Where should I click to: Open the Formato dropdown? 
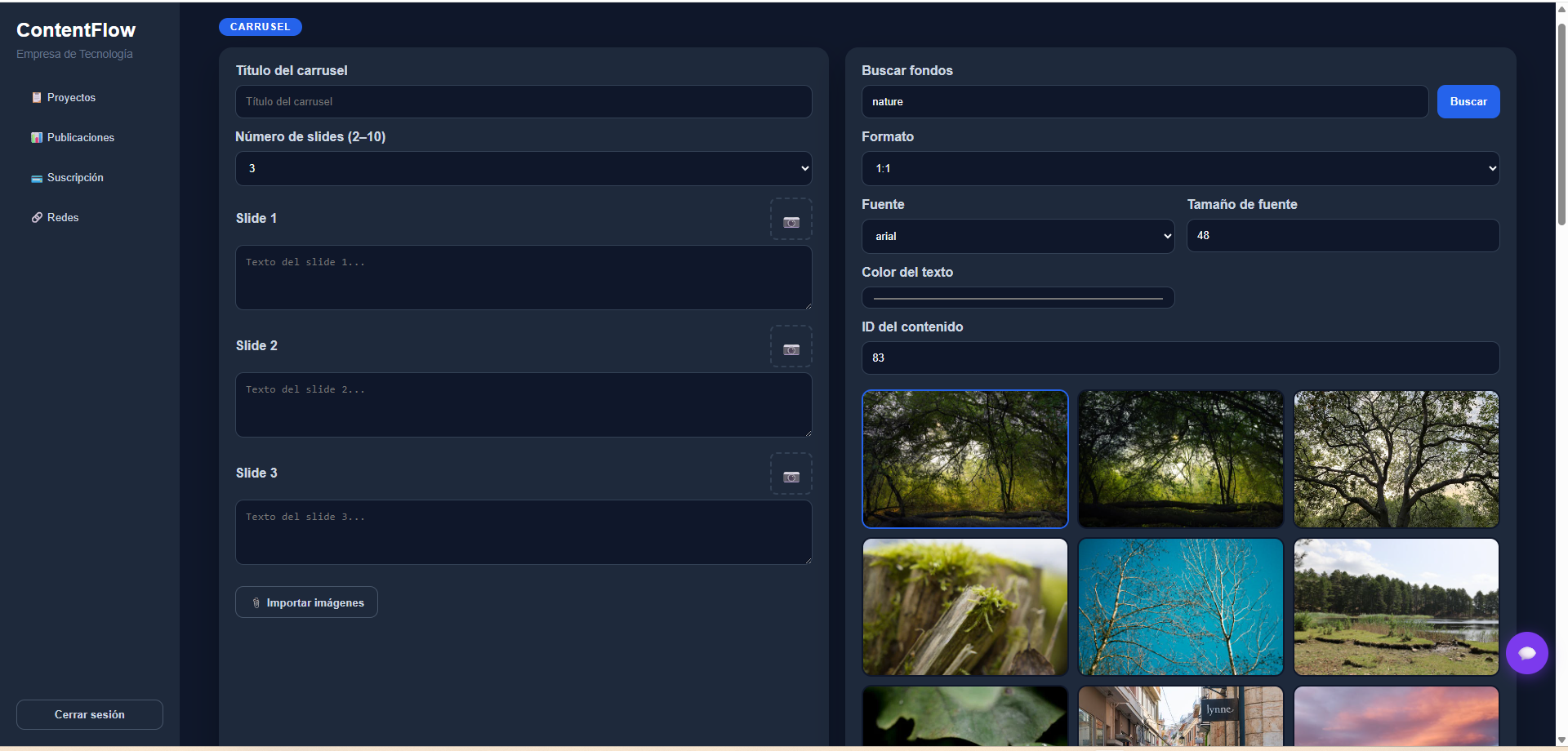[x=1181, y=168]
